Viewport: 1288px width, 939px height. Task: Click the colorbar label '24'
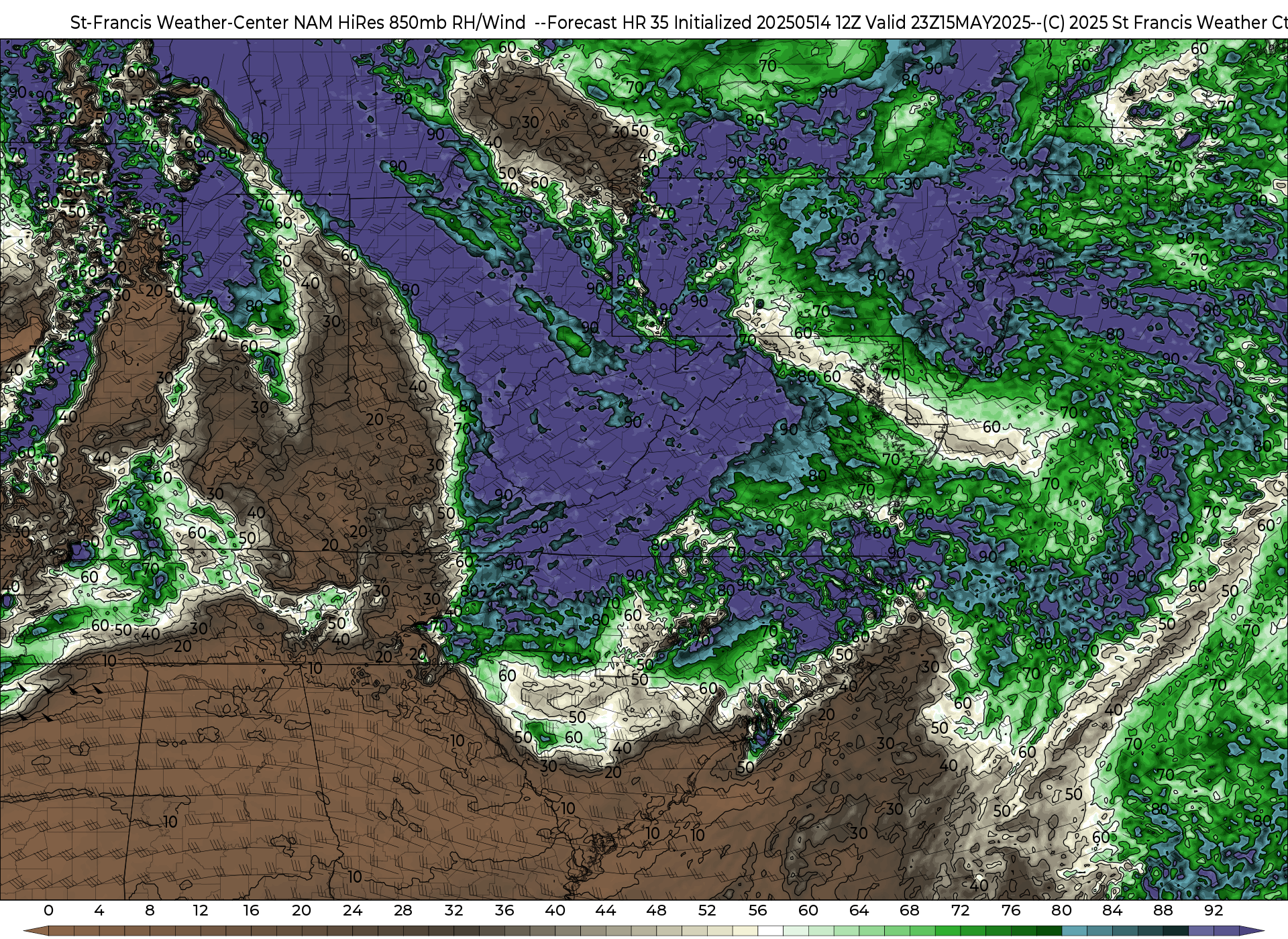(x=352, y=910)
